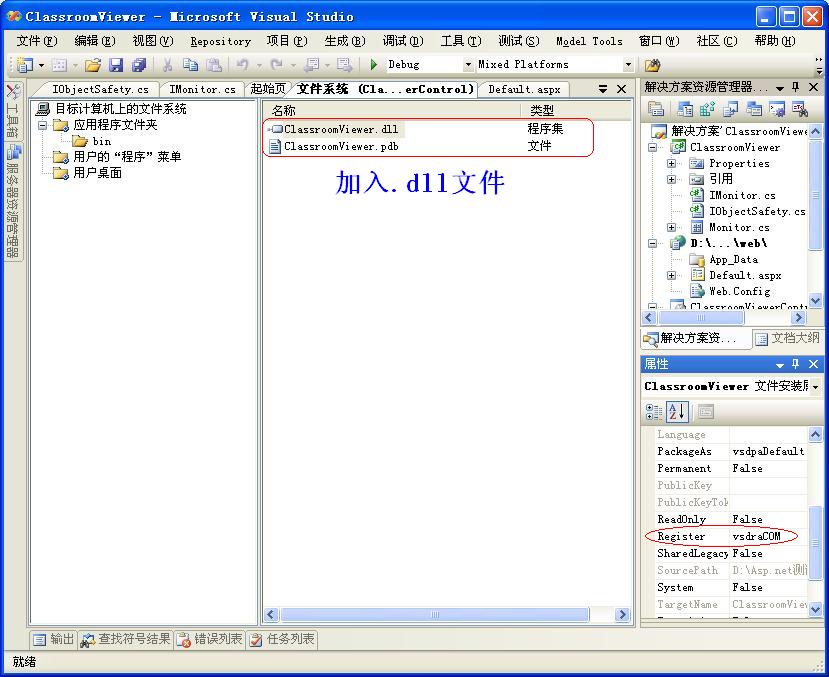Switch to IObjectSafety.cs tab
The image size is (829, 677).
point(100,89)
